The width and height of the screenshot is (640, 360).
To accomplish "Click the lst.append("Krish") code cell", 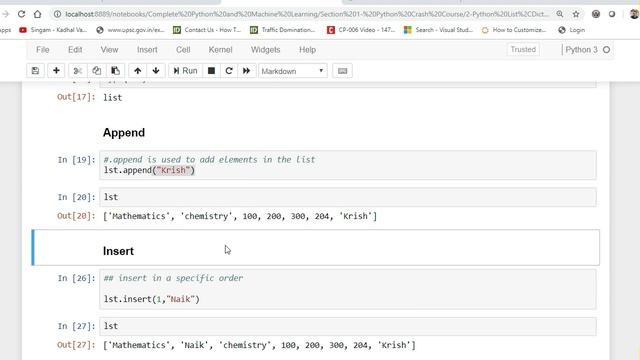I will tap(348, 165).
